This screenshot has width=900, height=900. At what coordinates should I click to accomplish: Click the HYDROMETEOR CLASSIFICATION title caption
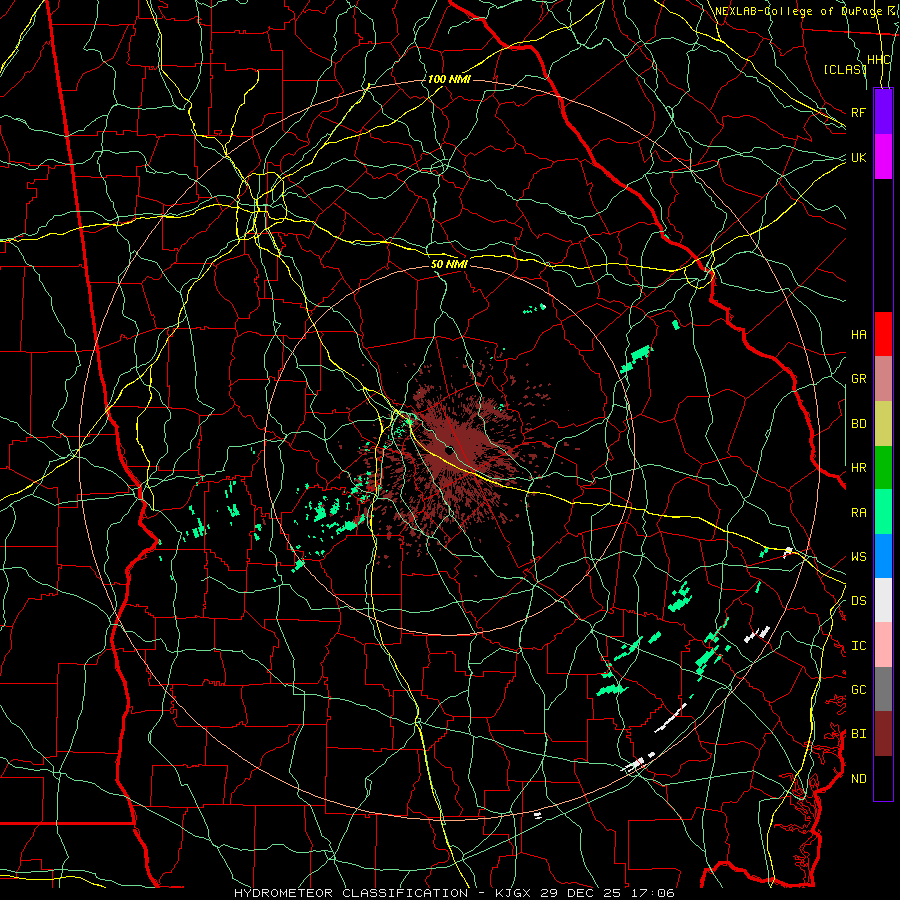[x=351, y=893]
